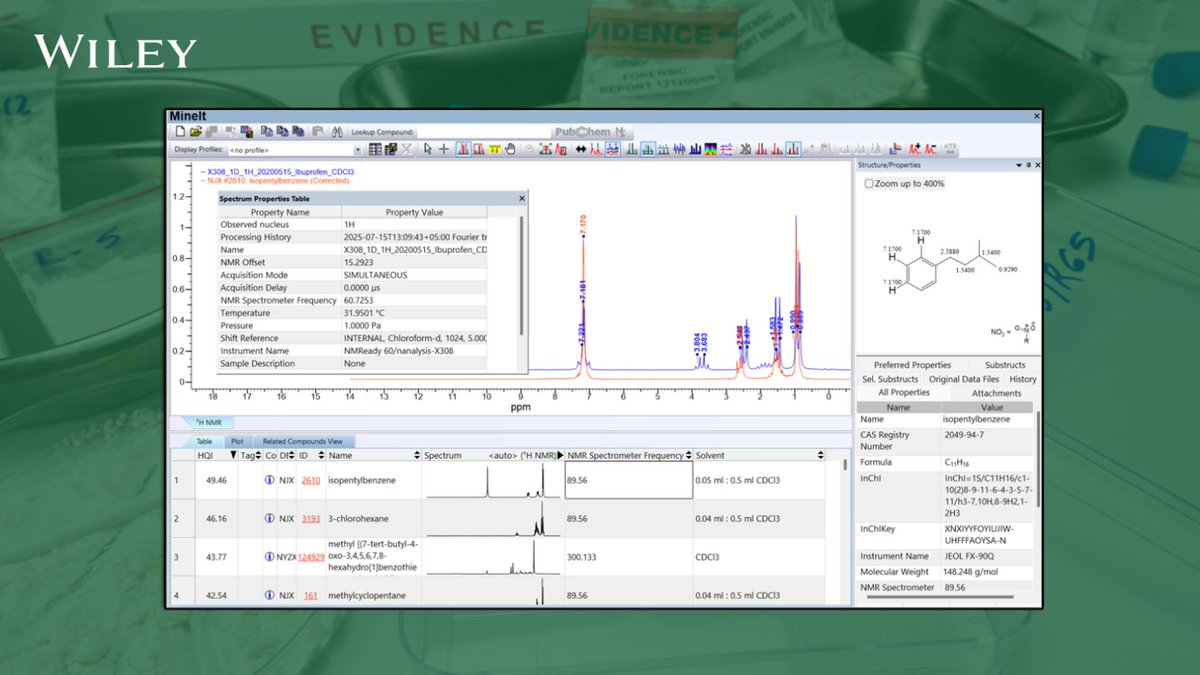The height and width of the screenshot is (675, 1200).
Task: Open the Original Data Files tab
Action: 964,379
